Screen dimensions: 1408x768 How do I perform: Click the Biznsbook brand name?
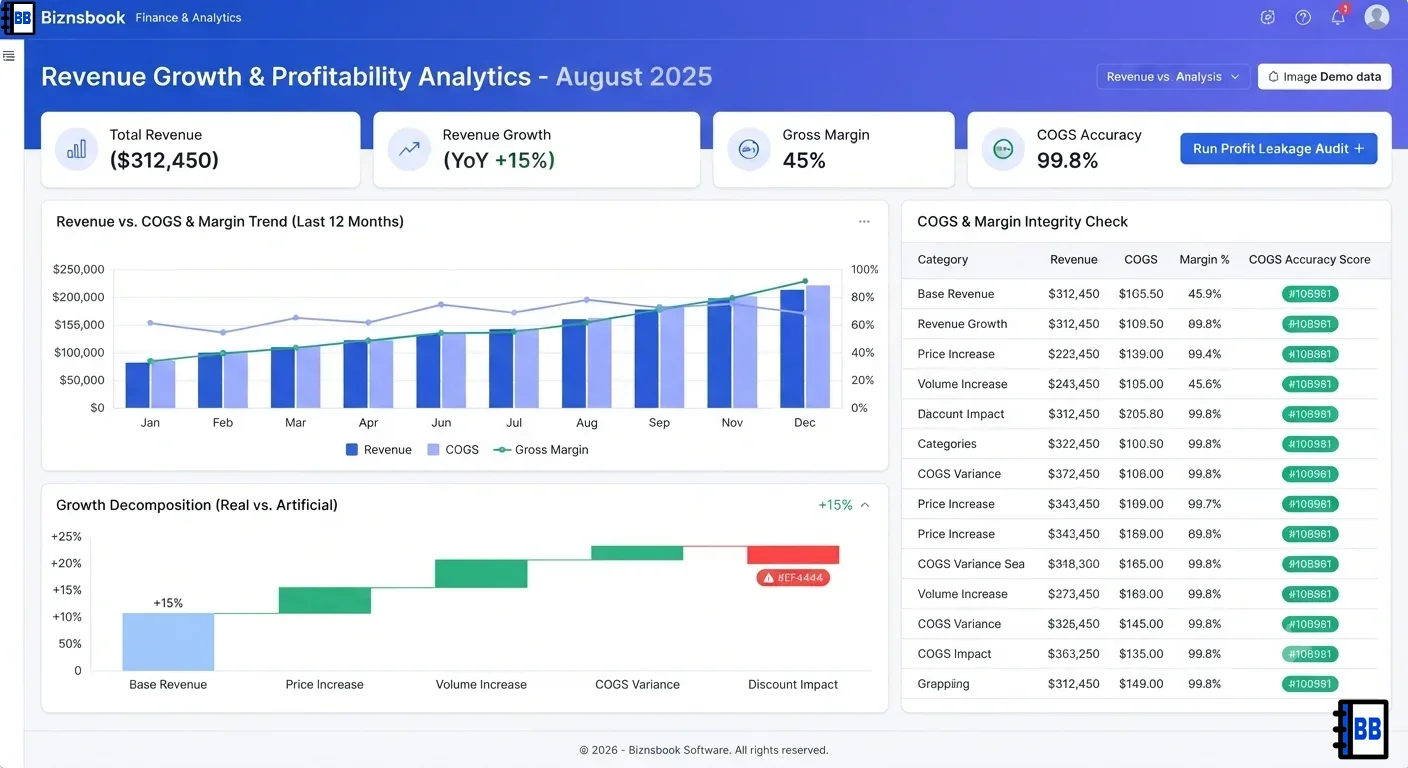(83, 17)
